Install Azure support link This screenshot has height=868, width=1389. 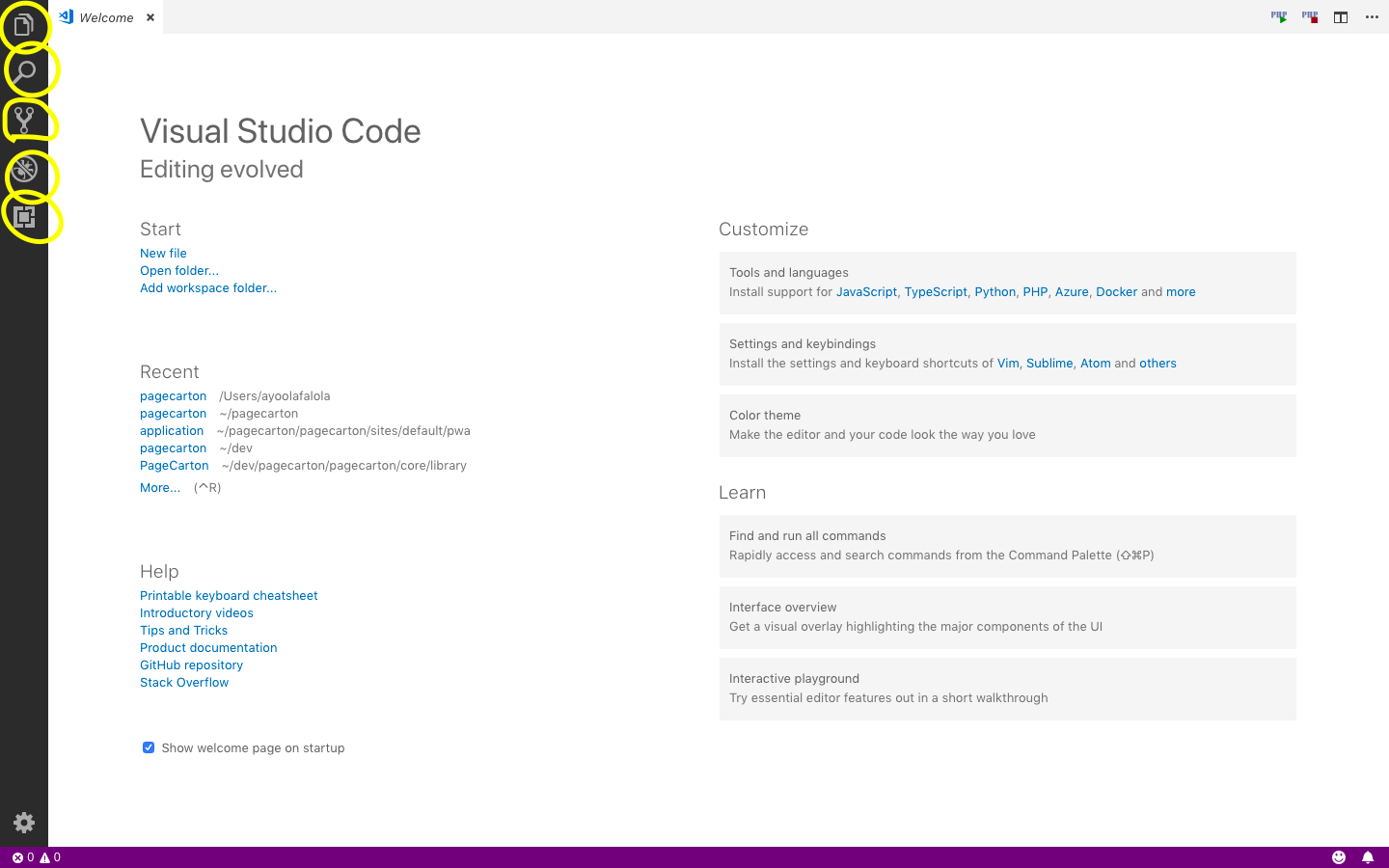click(1072, 292)
